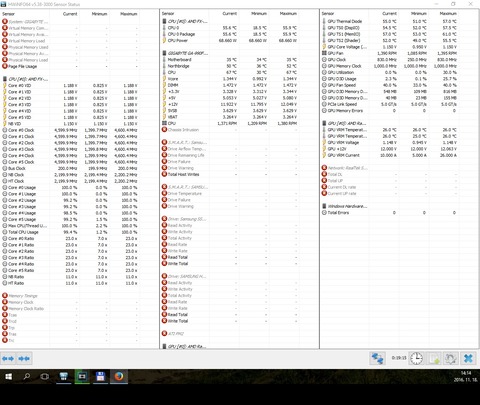Select the GPU Thermal Diode row
480x405 pixels.
(390, 21)
